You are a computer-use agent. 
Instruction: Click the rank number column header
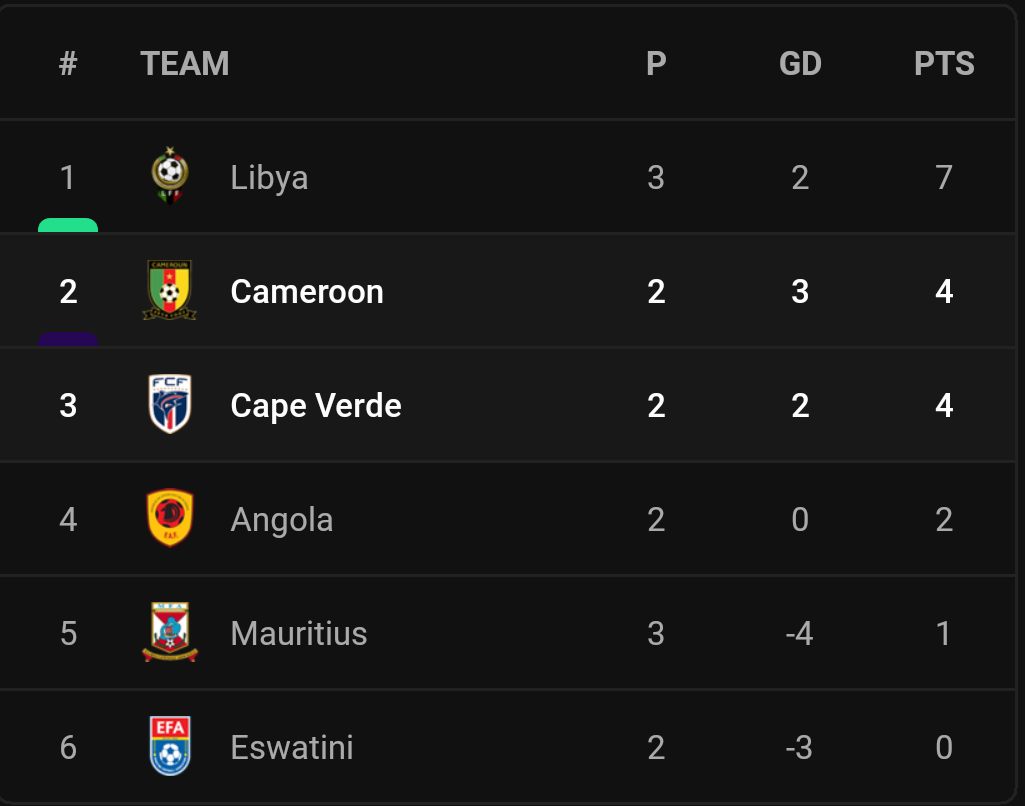[67, 63]
